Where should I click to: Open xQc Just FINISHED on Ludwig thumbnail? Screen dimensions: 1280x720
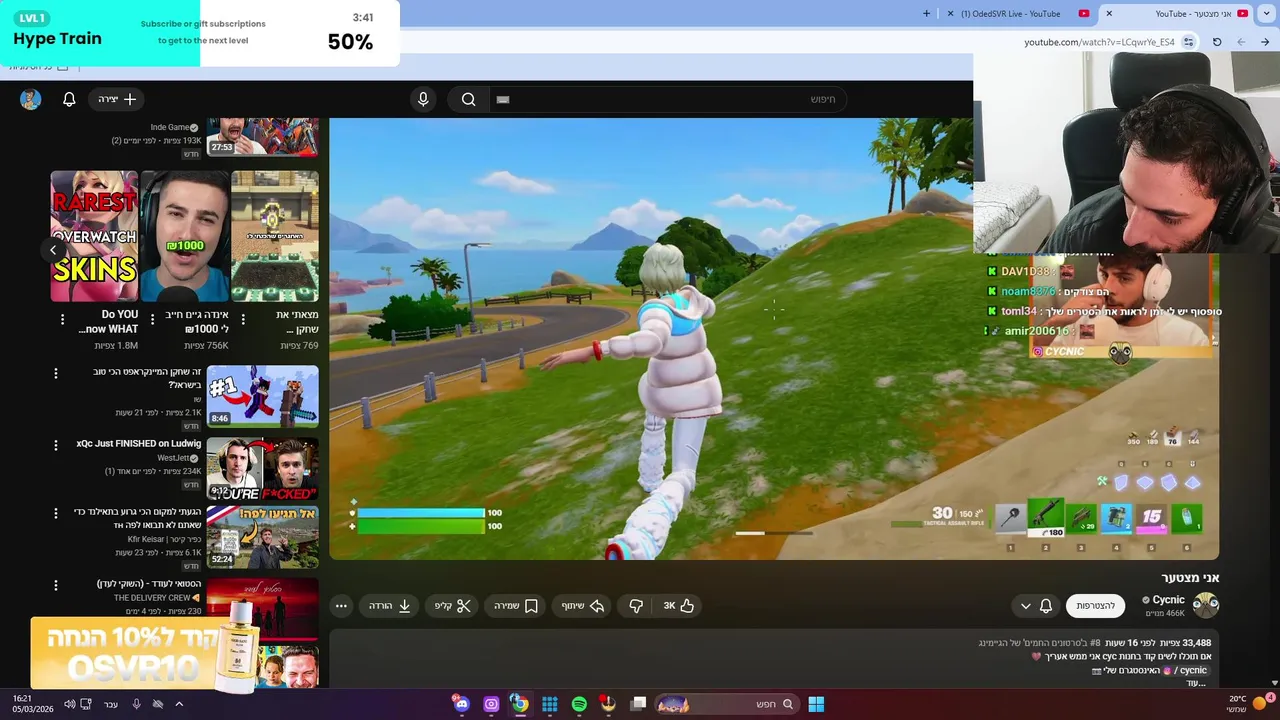tap(263, 469)
